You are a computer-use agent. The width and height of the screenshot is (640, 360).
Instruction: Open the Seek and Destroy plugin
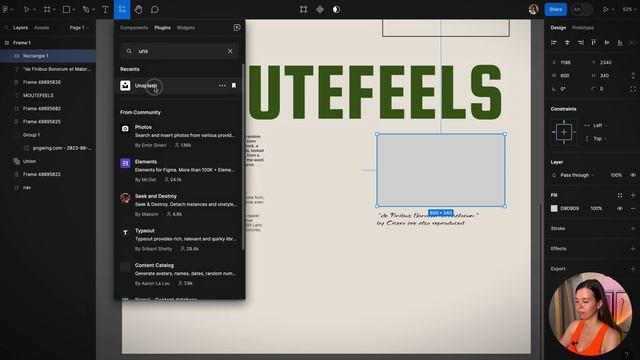pos(178,205)
